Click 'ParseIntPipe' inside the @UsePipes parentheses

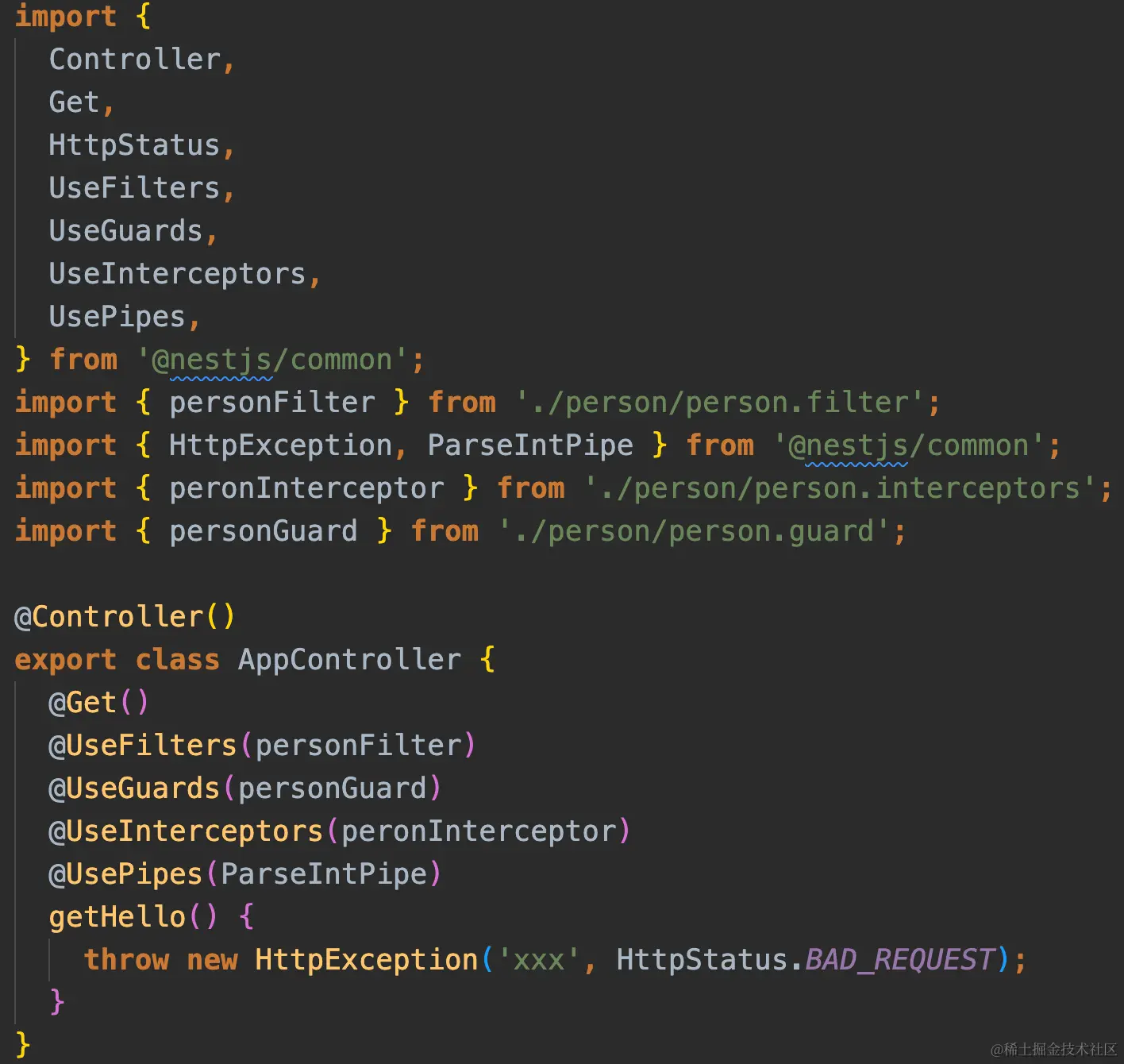pos(324,874)
